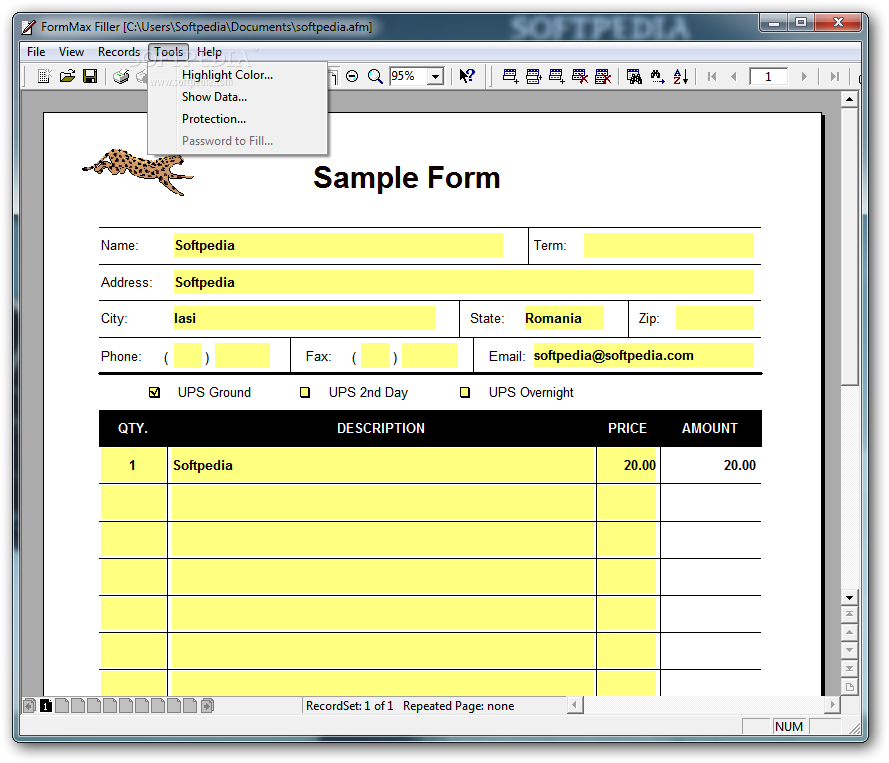Click the horizontal scrollbar left arrow
The width and height of the screenshot is (889, 763).
click(575, 705)
